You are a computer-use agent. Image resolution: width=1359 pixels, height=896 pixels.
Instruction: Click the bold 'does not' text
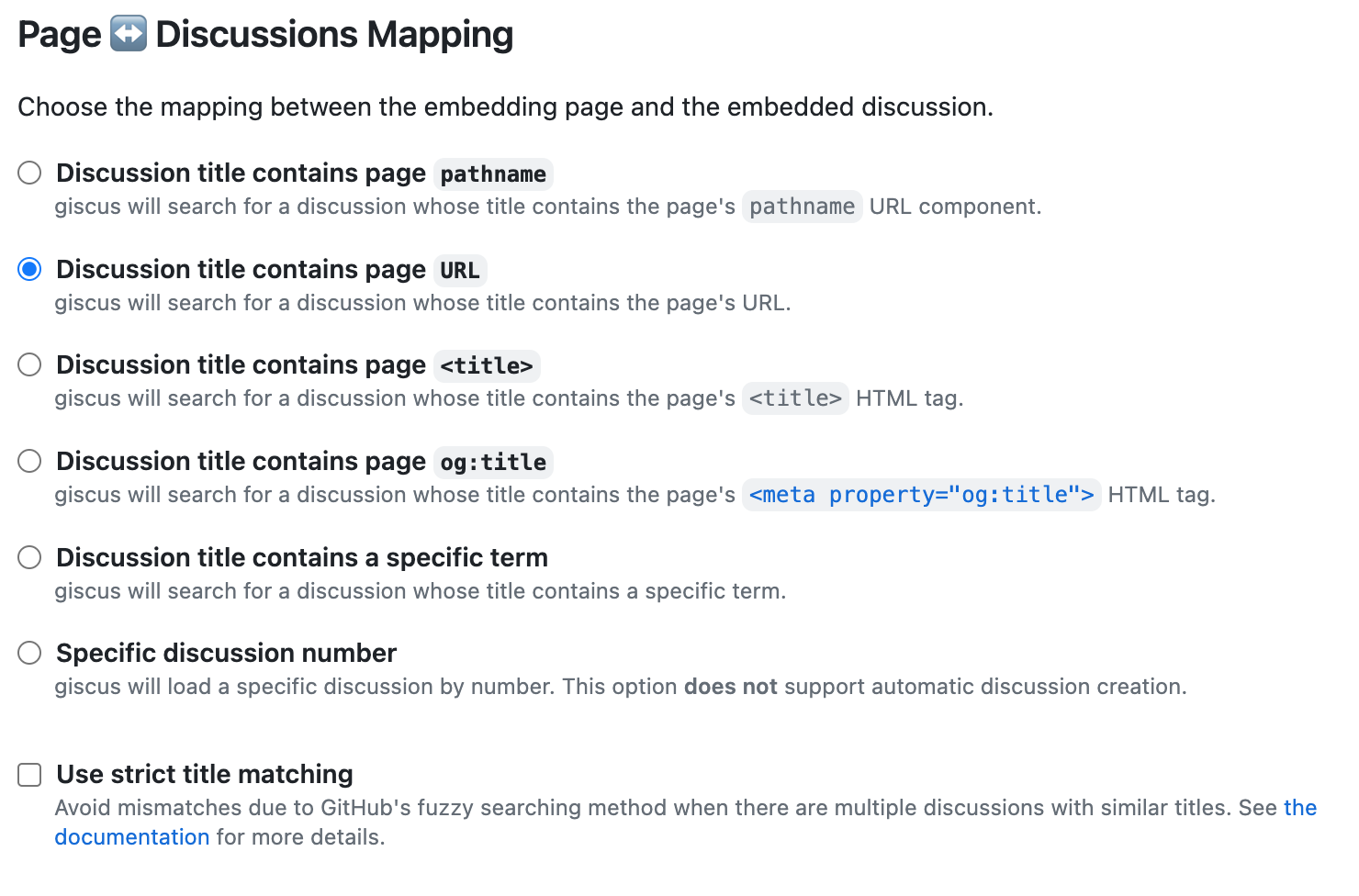(730, 687)
